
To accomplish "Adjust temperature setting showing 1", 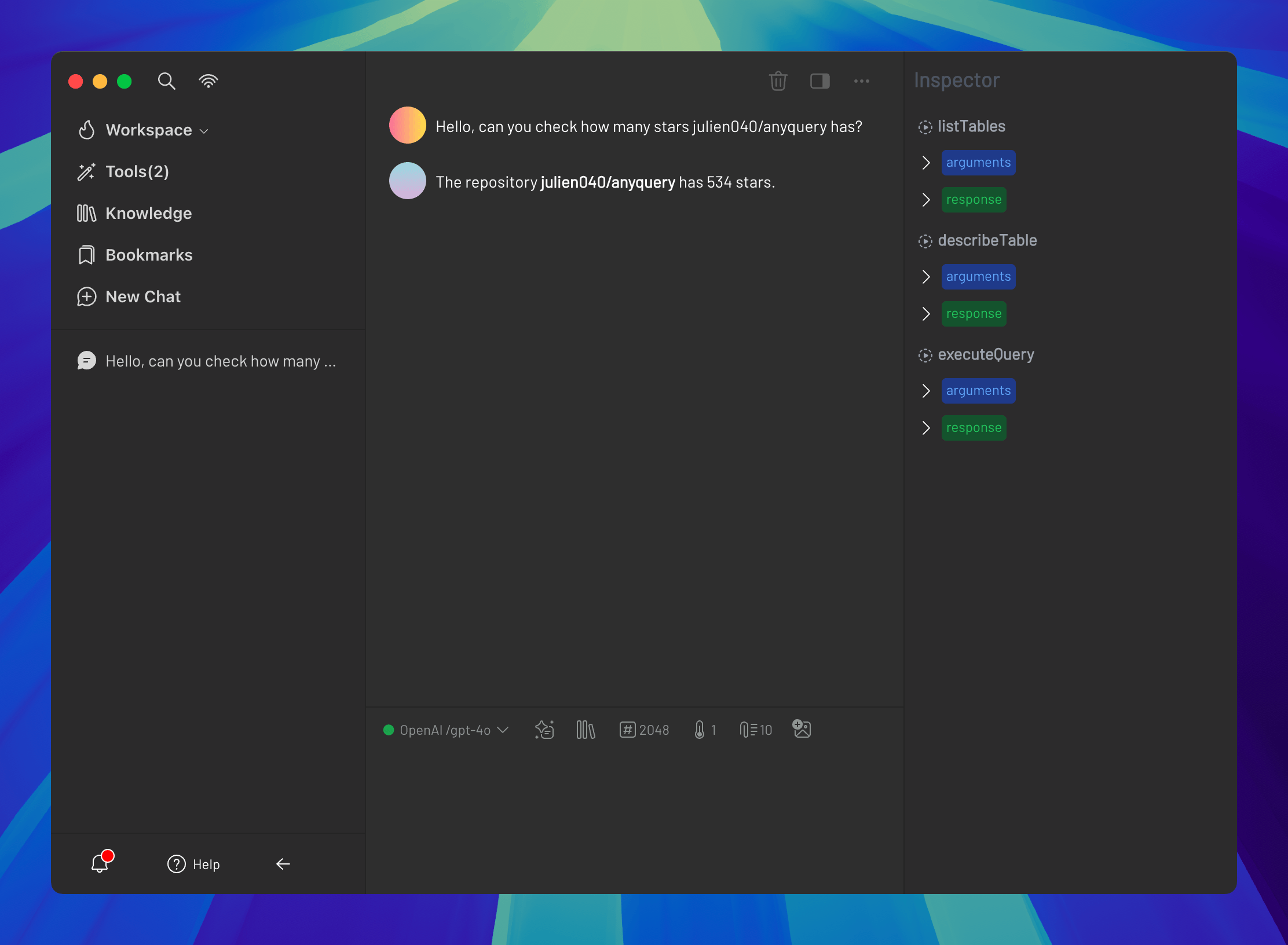I will click(705, 730).
